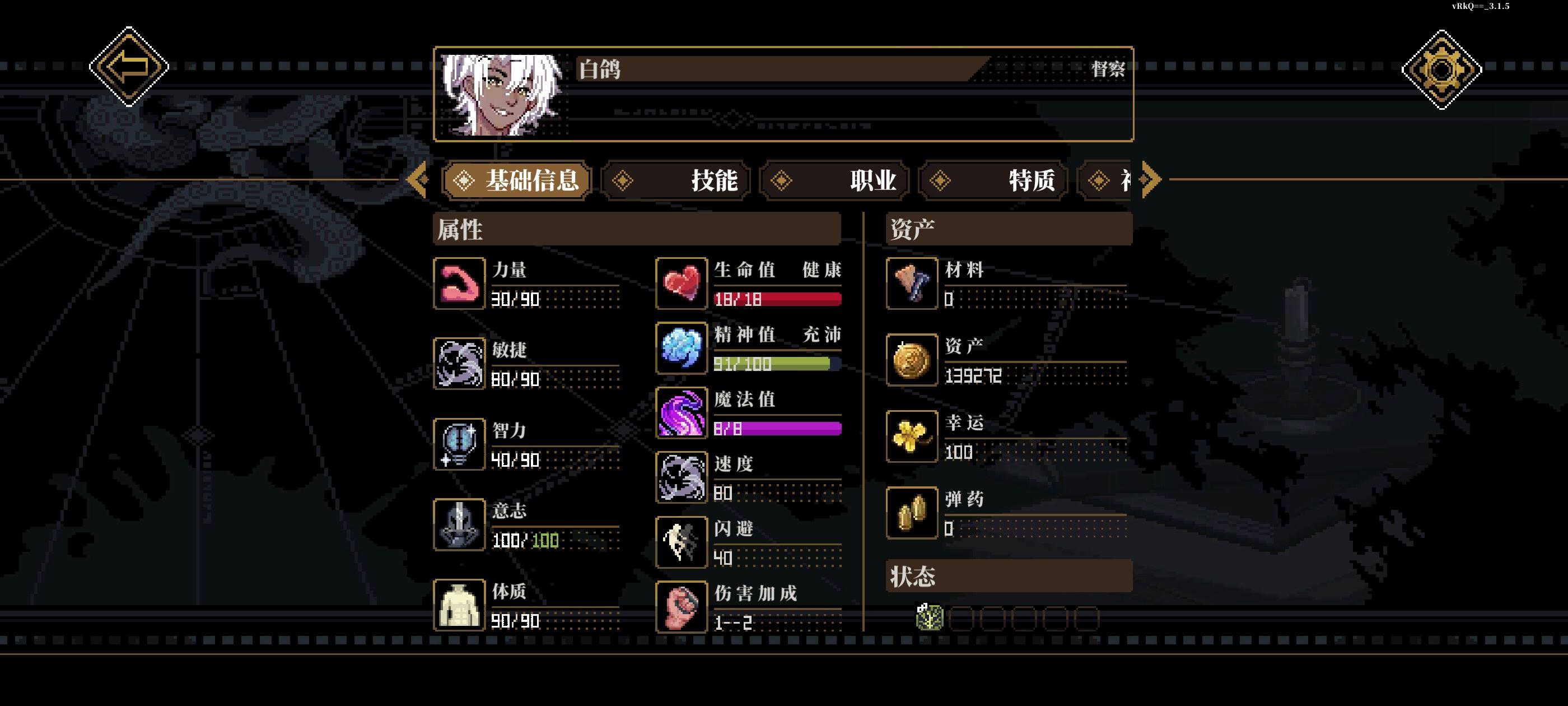Click the 生命值 red heart icon

pyautogui.click(x=681, y=284)
